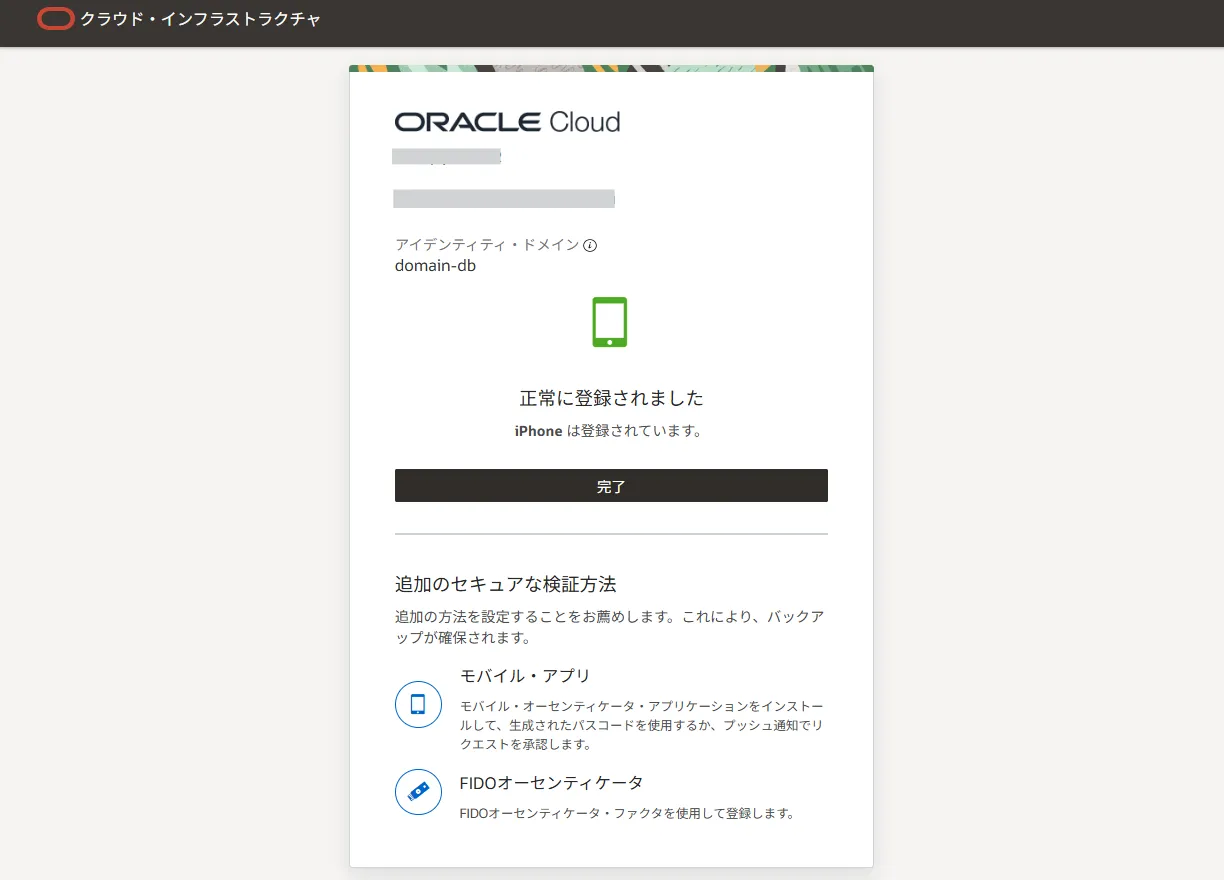
Task: Click the backup recommendation description text
Action: pos(609,627)
